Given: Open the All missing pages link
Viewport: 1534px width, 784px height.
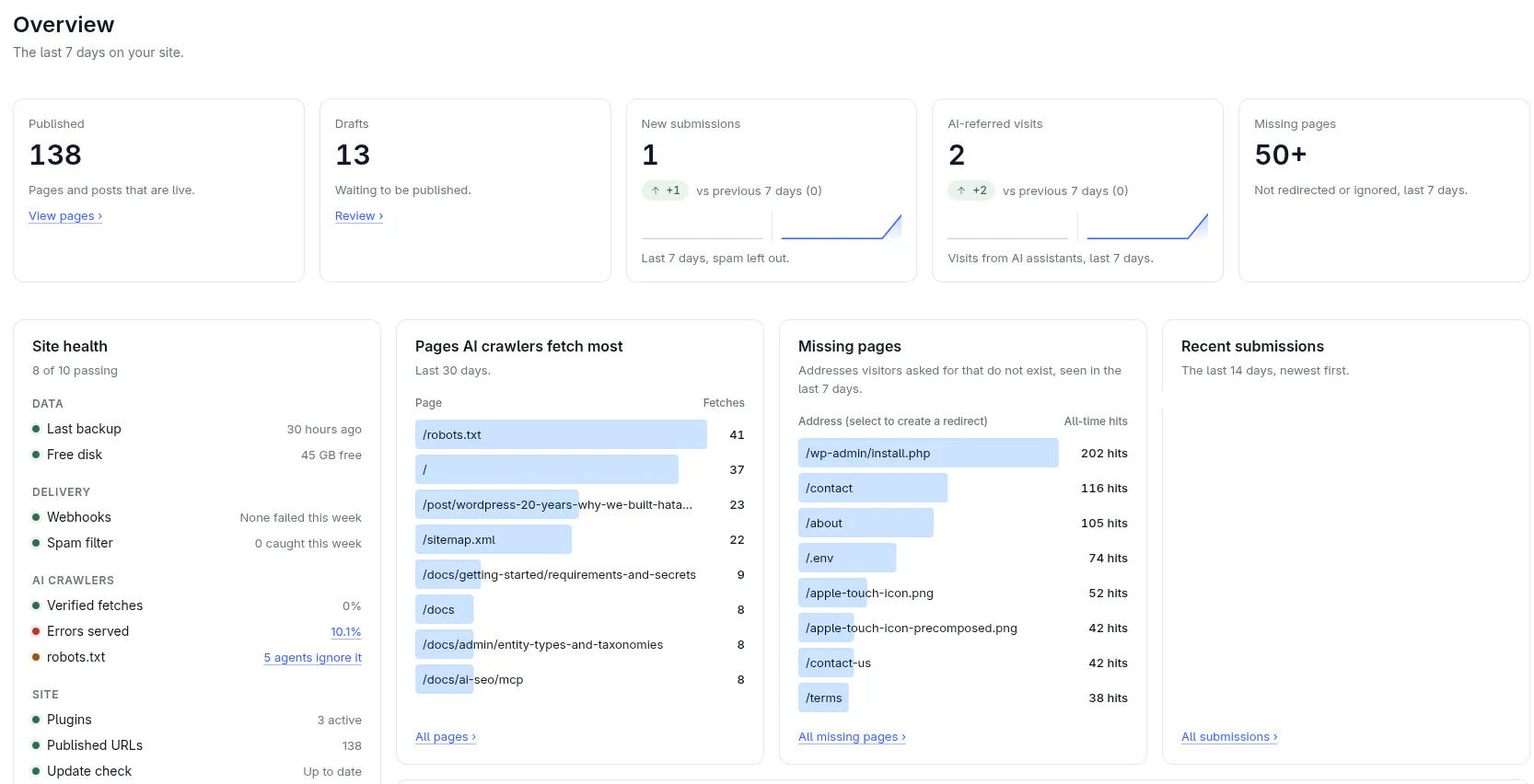Looking at the screenshot, I should coord(852,737).
